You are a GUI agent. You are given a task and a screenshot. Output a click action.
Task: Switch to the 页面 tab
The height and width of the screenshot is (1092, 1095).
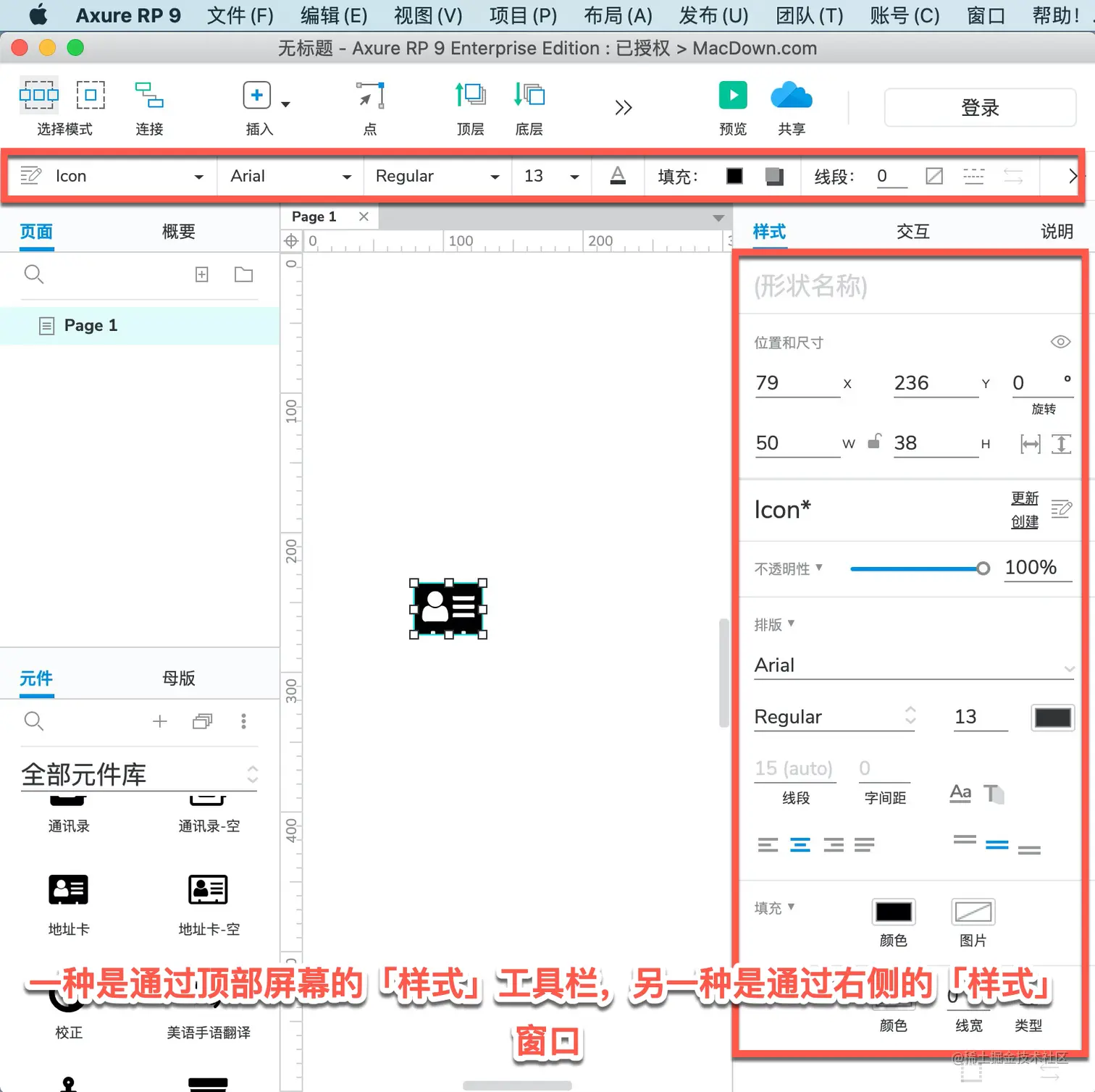point(36,232)
